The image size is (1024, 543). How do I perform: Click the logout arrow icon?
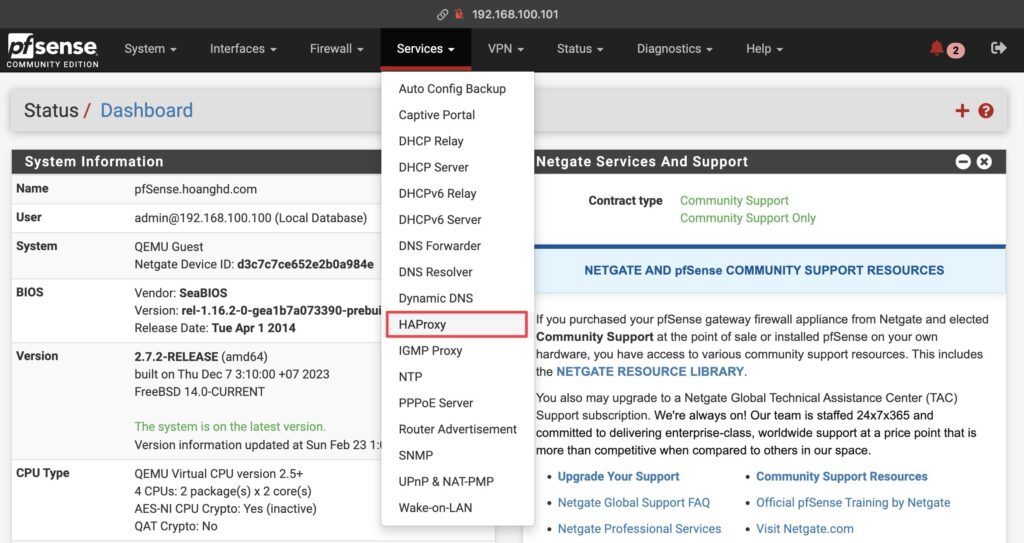[x=998, y=48]
